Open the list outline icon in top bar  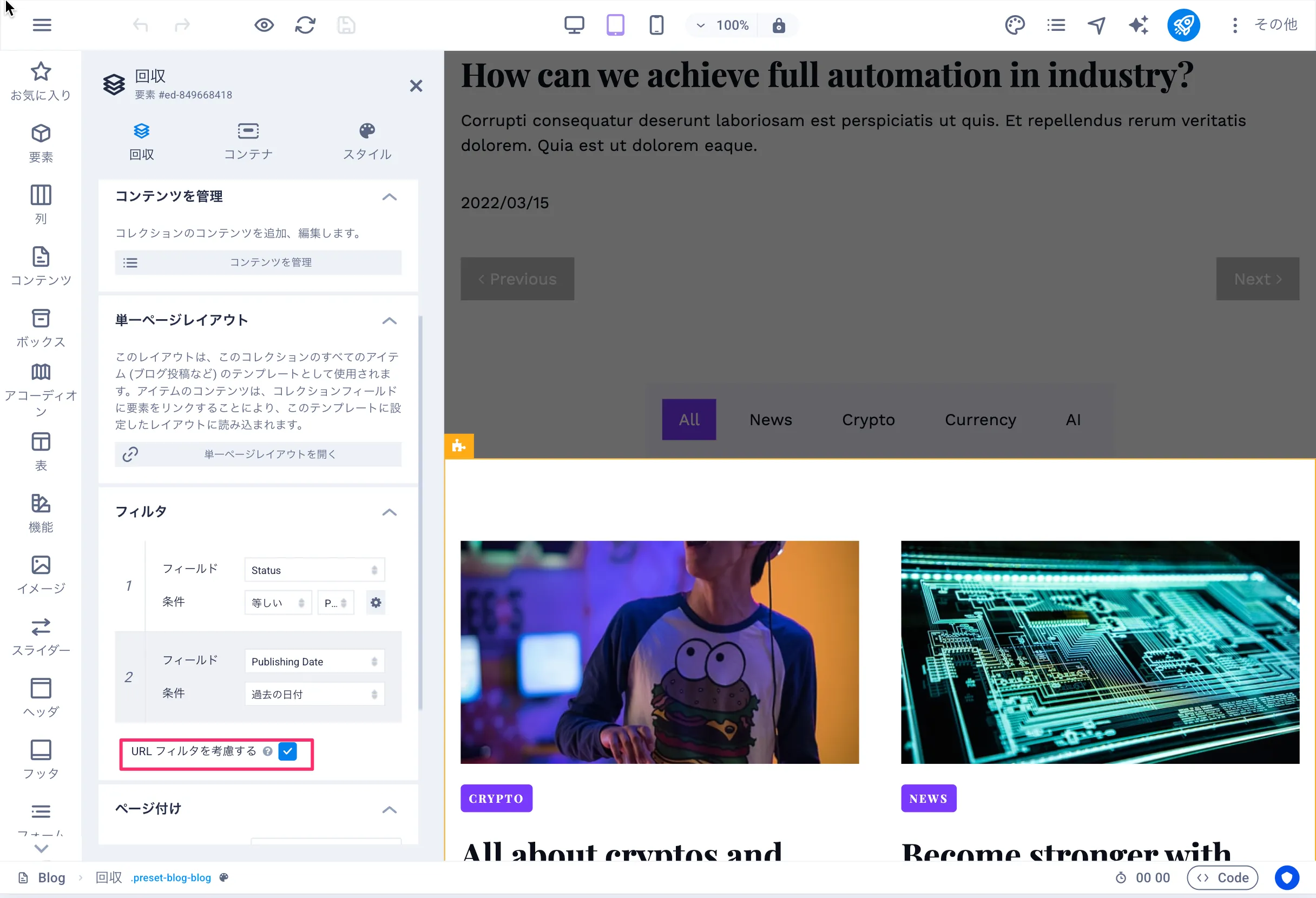[1056, 25]
